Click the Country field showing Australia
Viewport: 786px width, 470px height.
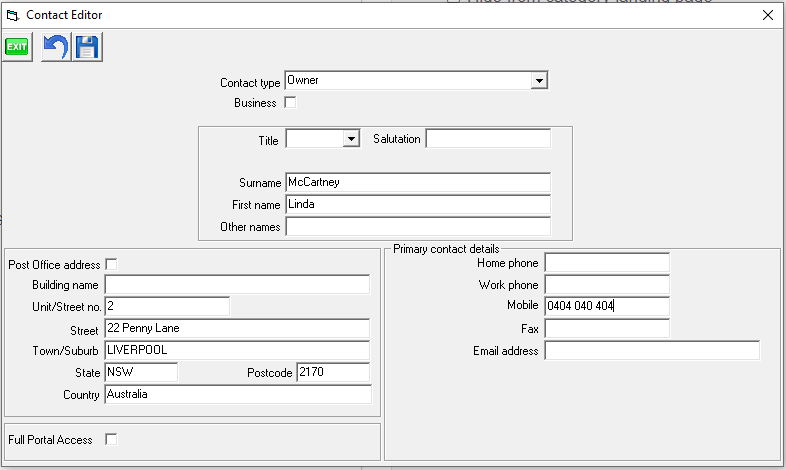coord(238,394)
